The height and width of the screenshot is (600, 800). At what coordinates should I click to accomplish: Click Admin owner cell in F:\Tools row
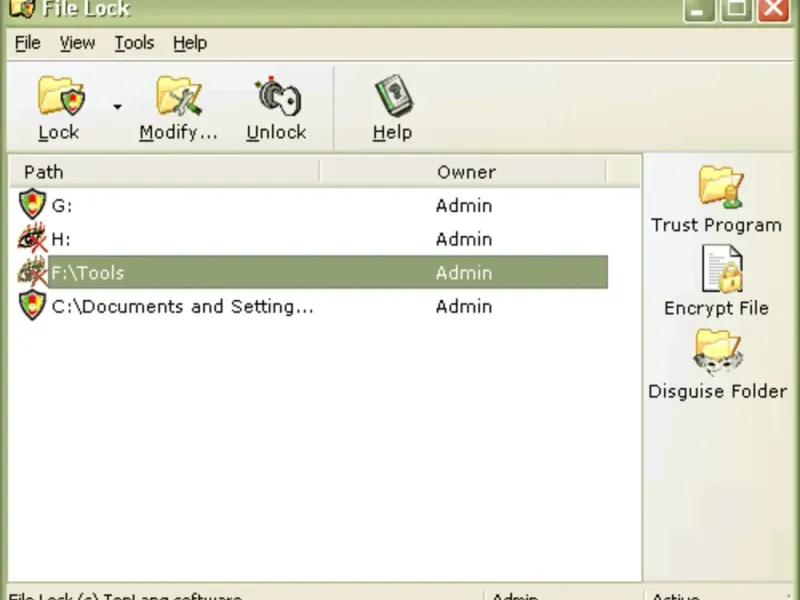pyautogui.click(x=464, y=273)
